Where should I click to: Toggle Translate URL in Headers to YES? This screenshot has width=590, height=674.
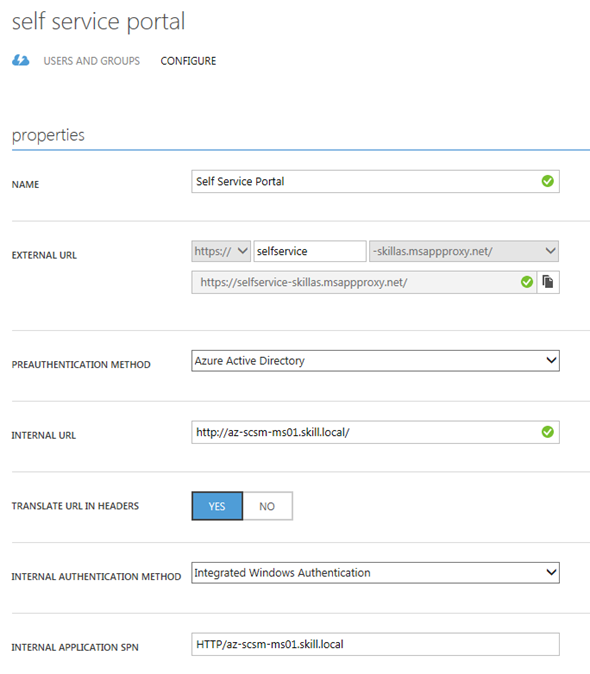click(217, 506)
